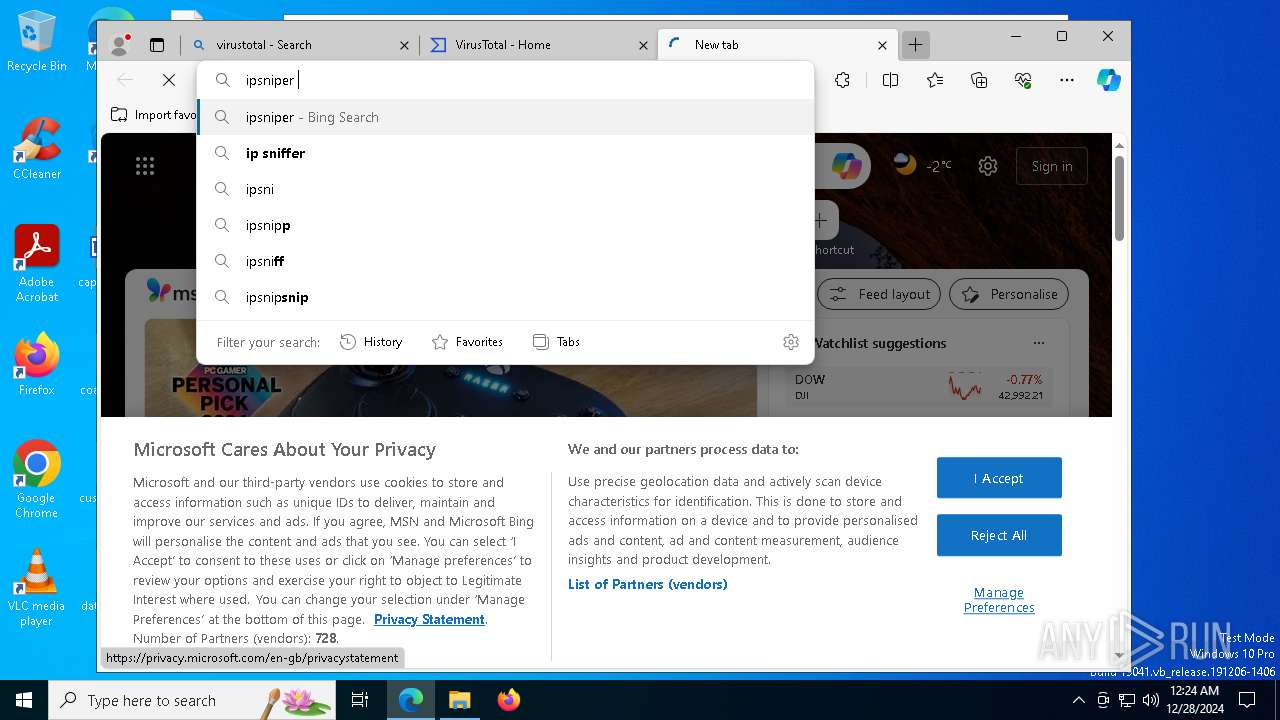
Task: Filter search by History
Action: tap(371, 342)
